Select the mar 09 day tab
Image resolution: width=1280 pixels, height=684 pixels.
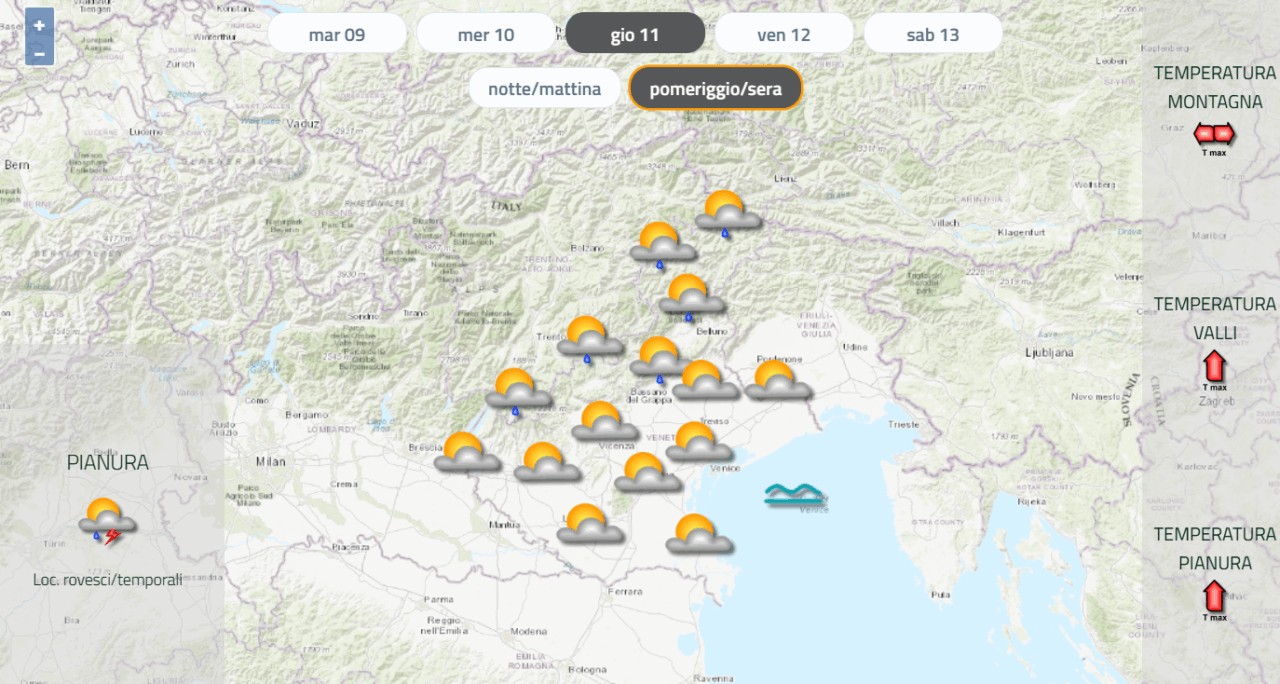pyautogui.click(x=337, y=35)
